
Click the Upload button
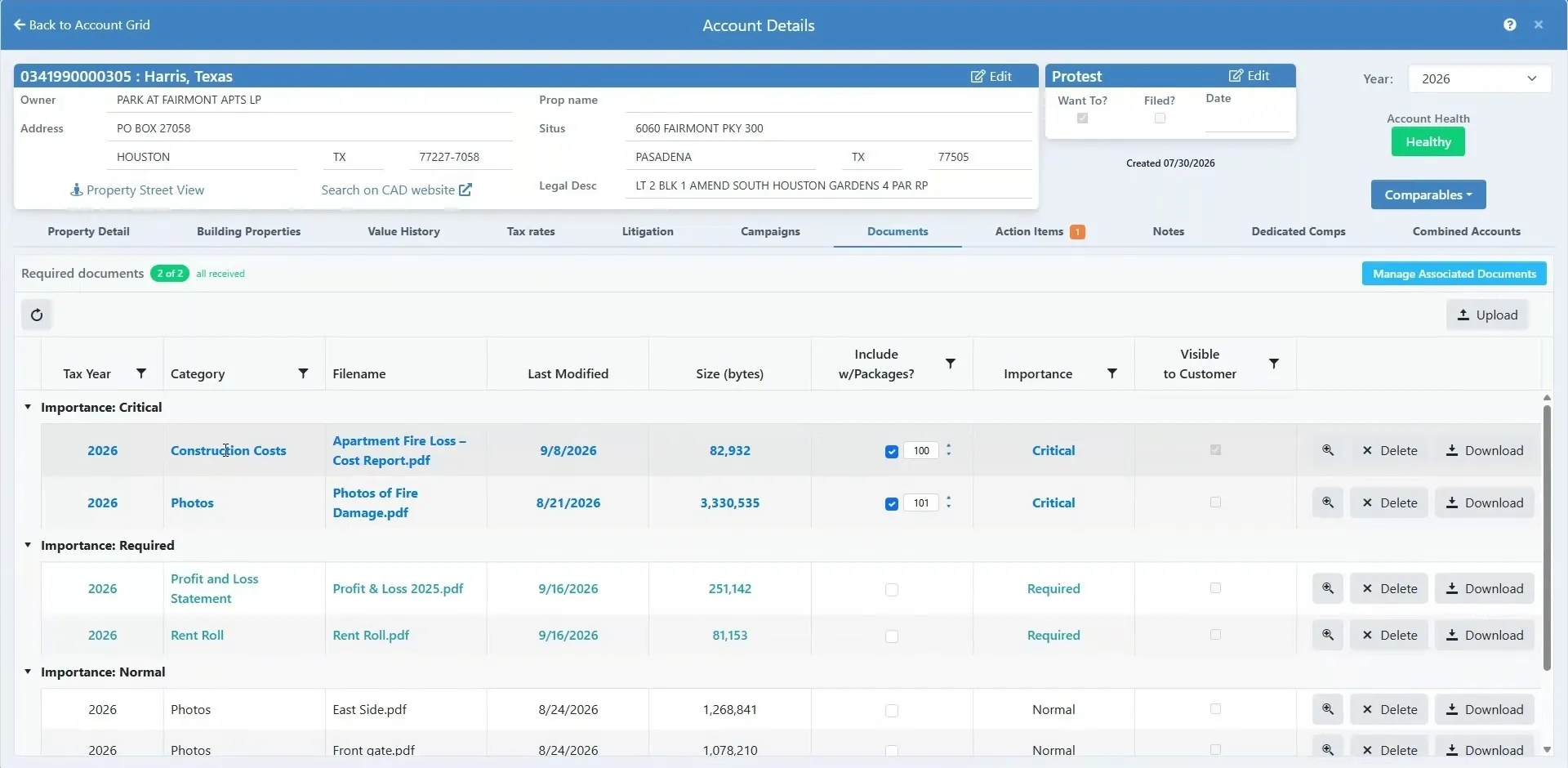pos(1487,315)
